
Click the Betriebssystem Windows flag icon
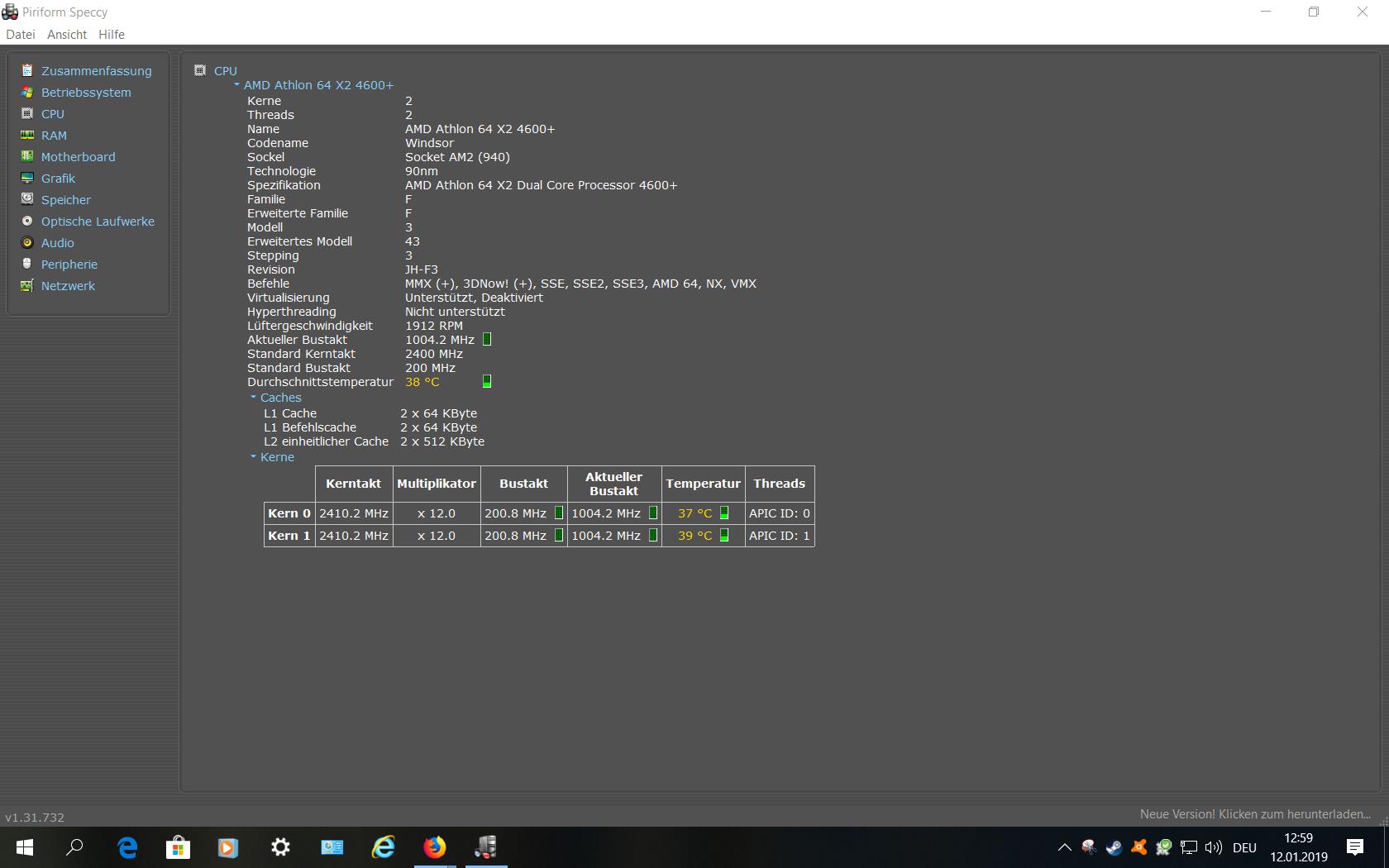[27, 92]
